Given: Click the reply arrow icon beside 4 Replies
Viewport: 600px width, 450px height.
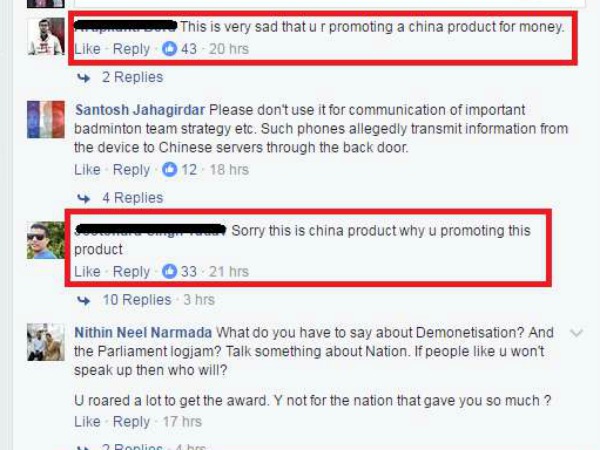Looking at the screenshot, I should tap(84, 198).
